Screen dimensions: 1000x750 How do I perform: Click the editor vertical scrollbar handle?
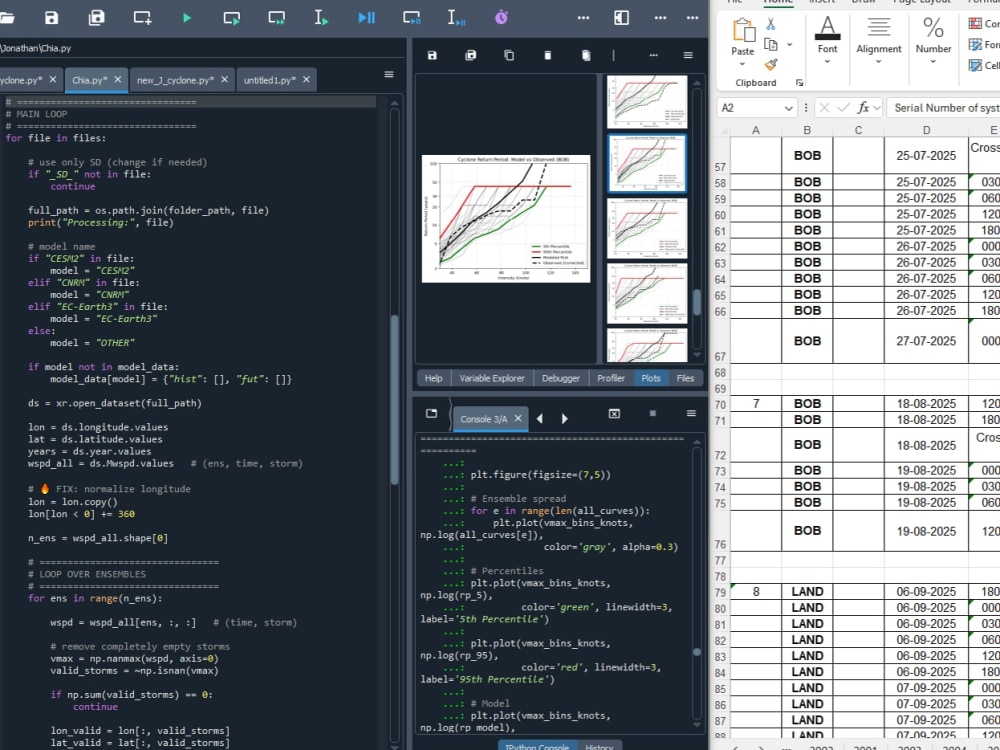(x=395, y=399)
